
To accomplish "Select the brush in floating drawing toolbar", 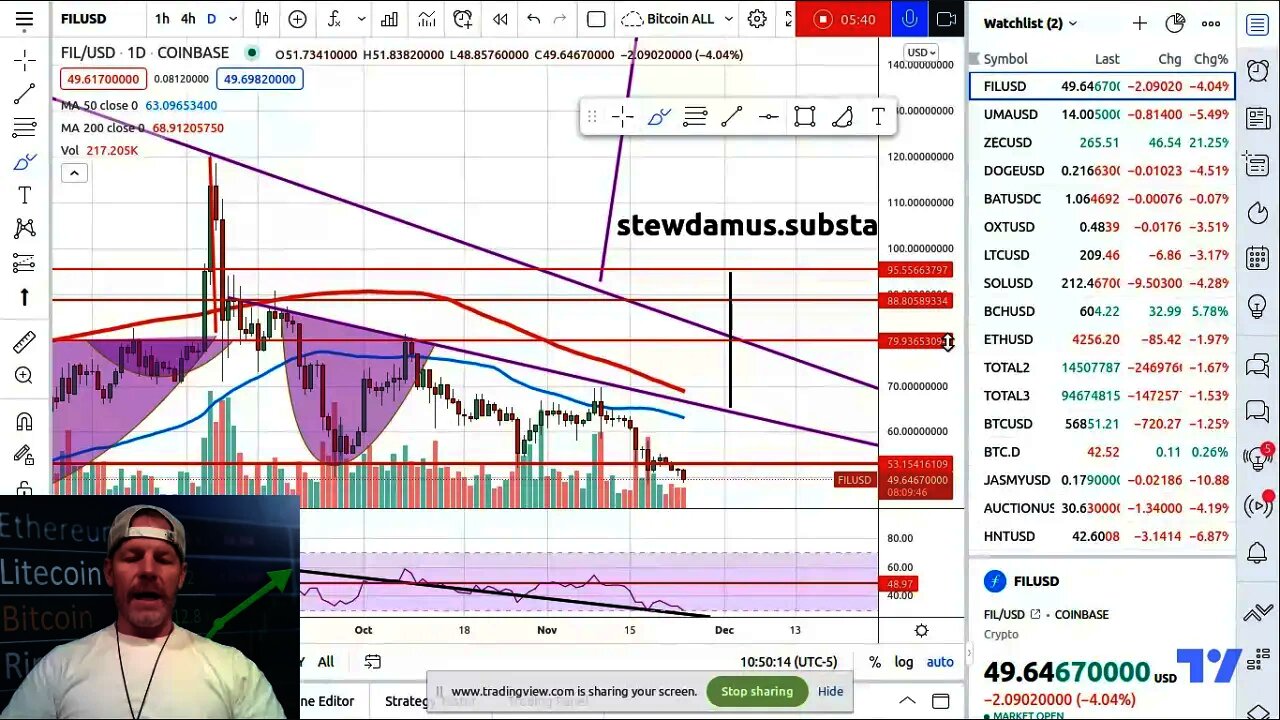I will click(658, 117).
